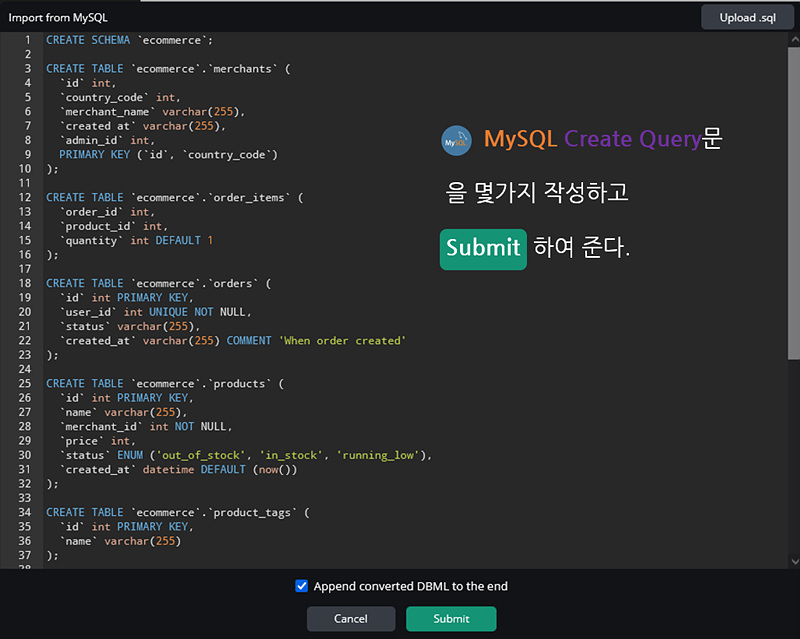Click the ENUM 'out_of_stock' status line
This screenshot has height=639, width=800.
pos(245,454)
